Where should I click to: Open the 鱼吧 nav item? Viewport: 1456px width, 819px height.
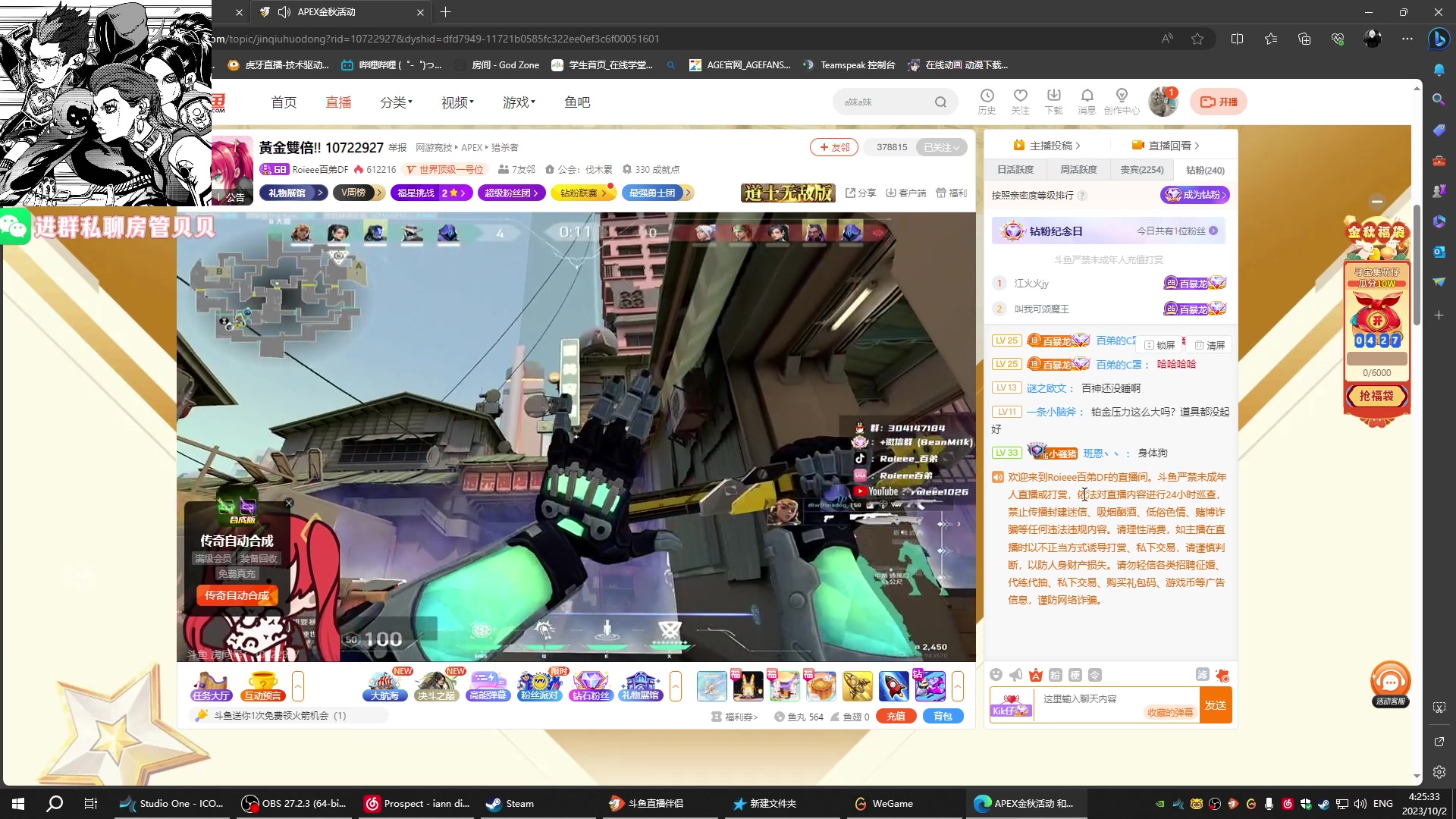point(577,102)
